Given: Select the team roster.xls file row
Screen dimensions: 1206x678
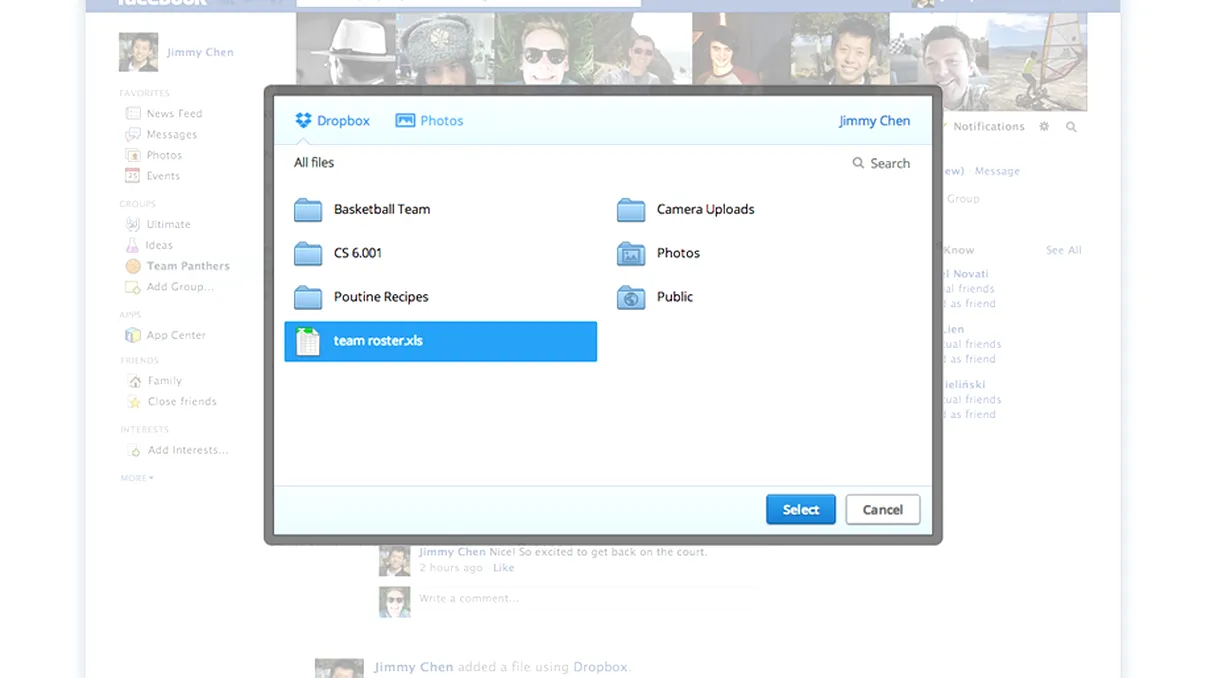Looking at the screenshot, I should (x=441, y=341).
